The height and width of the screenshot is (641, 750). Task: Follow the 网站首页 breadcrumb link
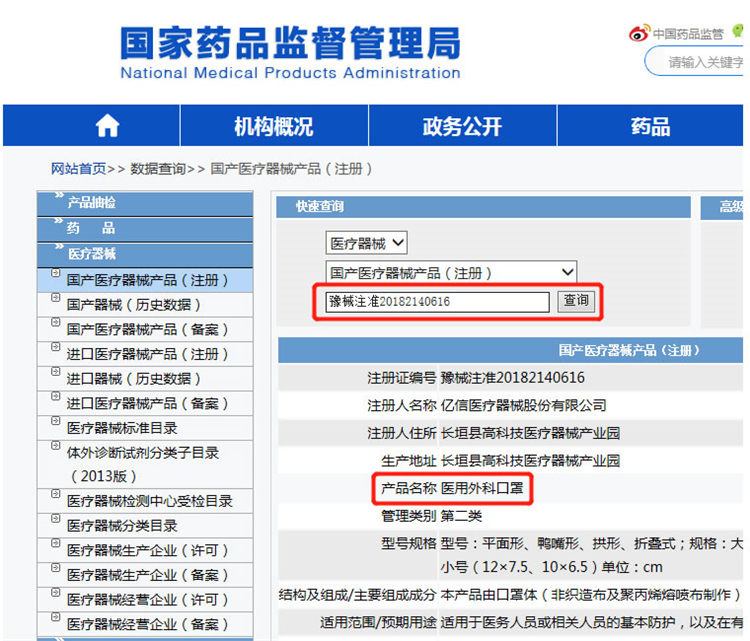pyautogui.click(x=79, y=169)
